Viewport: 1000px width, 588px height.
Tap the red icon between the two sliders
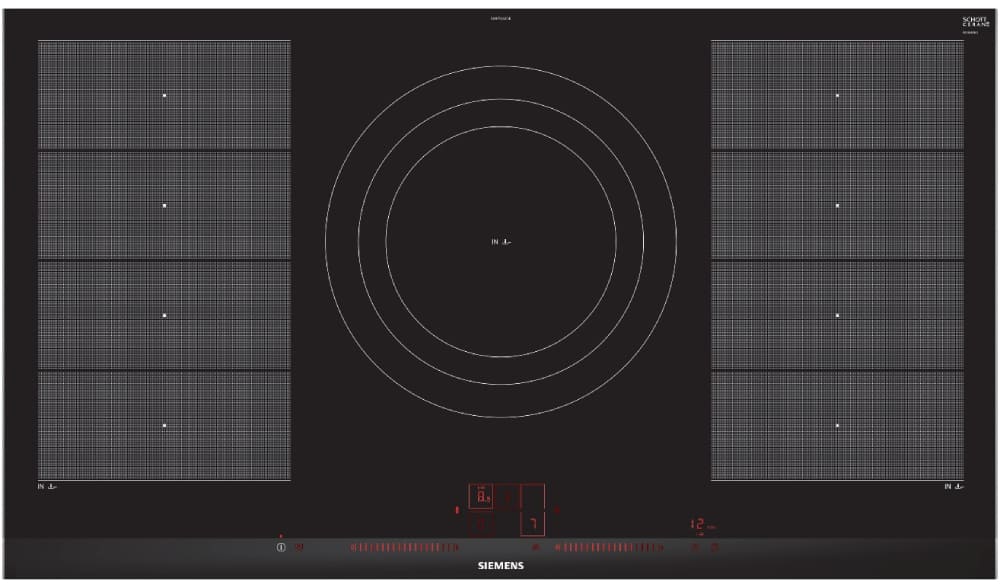click(x=536, y=547)
